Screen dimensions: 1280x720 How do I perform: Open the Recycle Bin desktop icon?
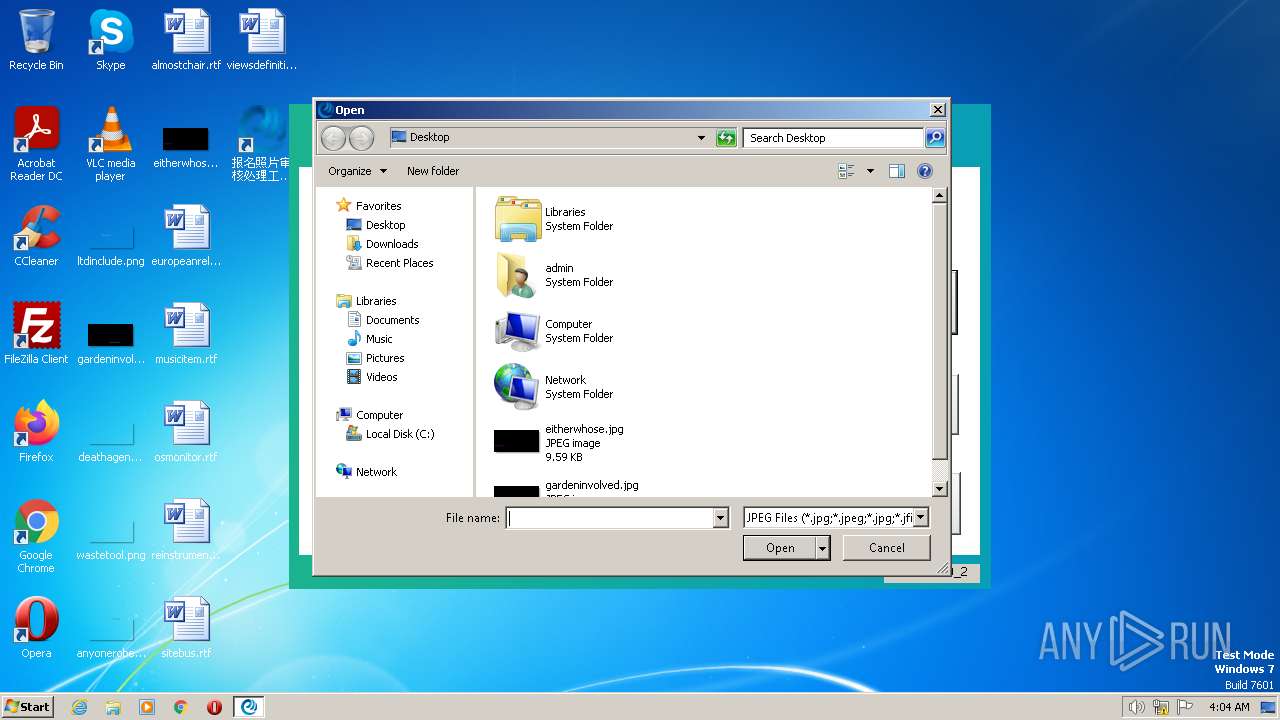[x=36, y=40]
